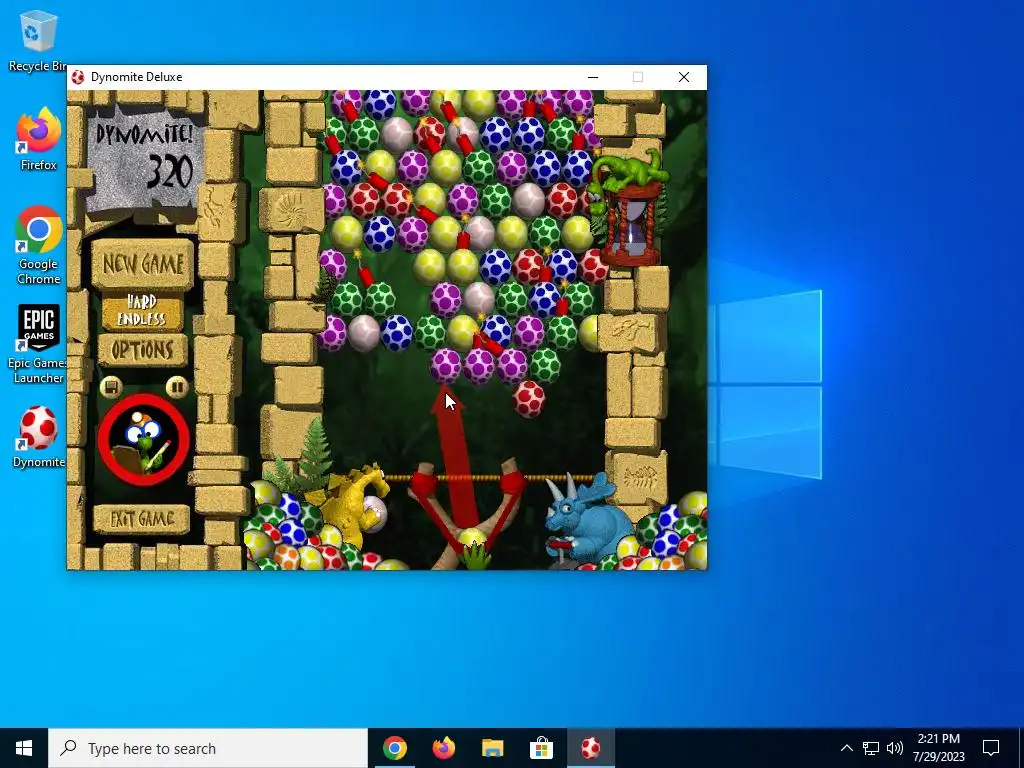The height and width of the screenshot is (768, 1024).
Task: Open Firefox desktop shortcut
Action: click(x=39, y=138)
